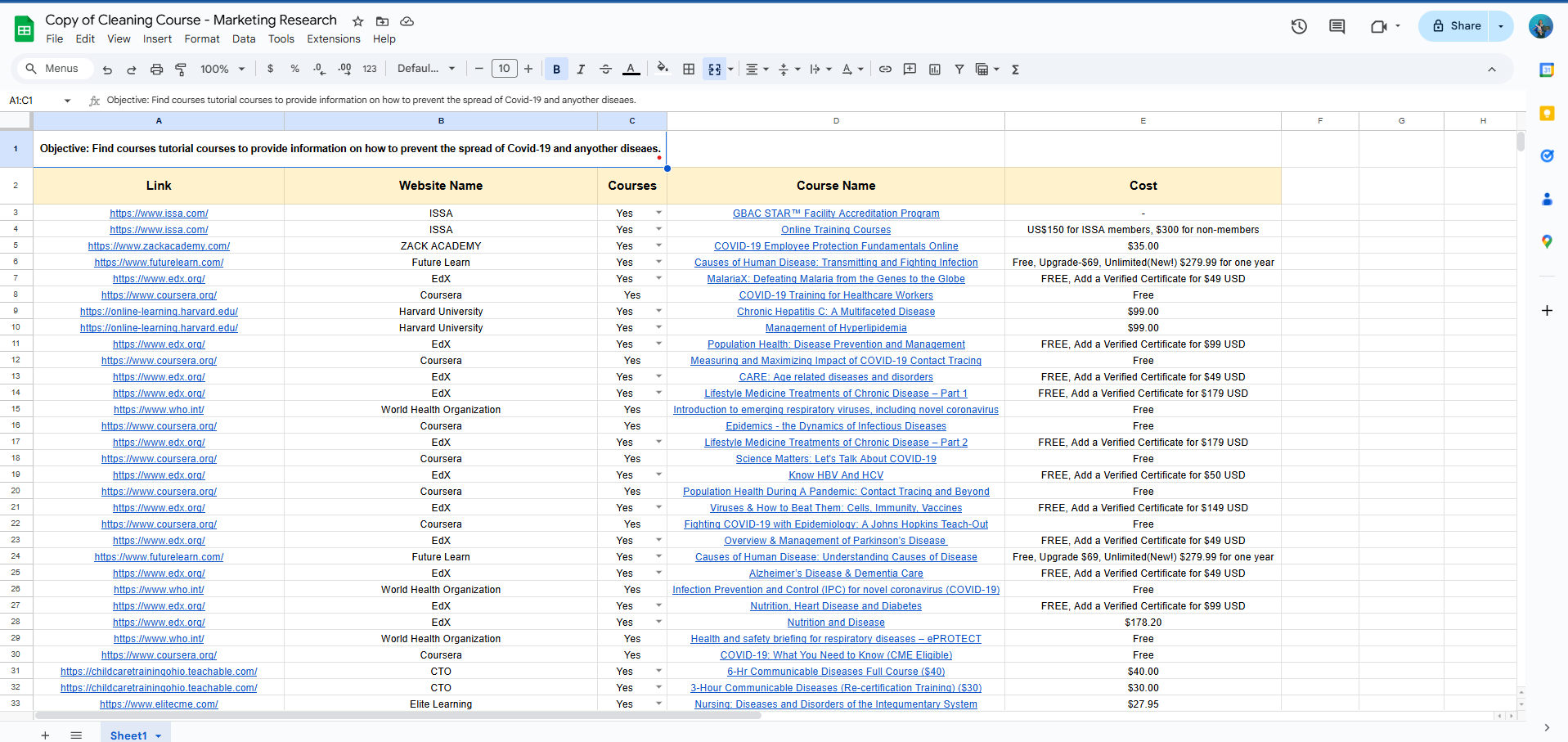Screen dimensions: 1568x742
Task: Open the comments speech bubble icon
Action: click(1337, 26)
